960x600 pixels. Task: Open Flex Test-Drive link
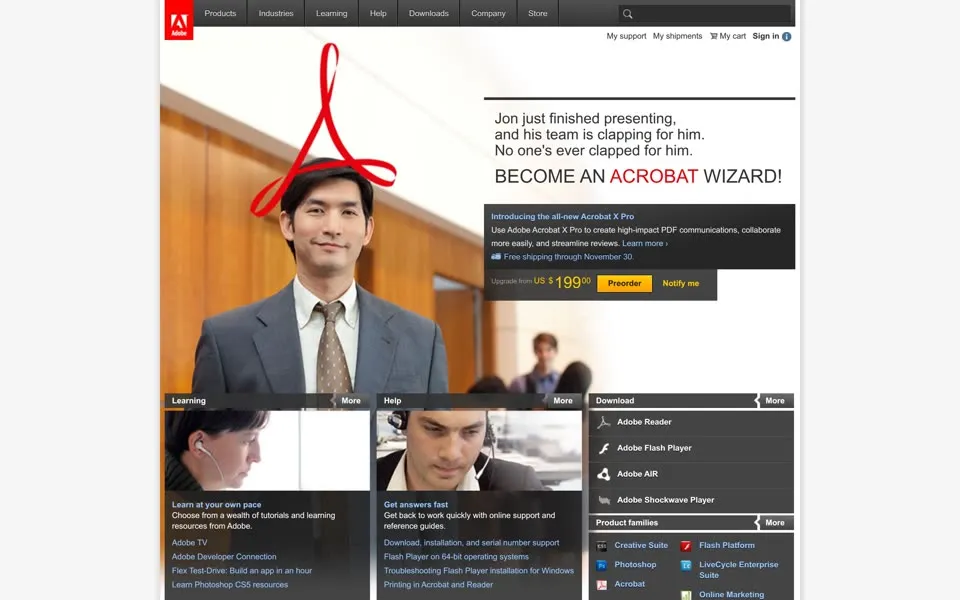point(242,571)
